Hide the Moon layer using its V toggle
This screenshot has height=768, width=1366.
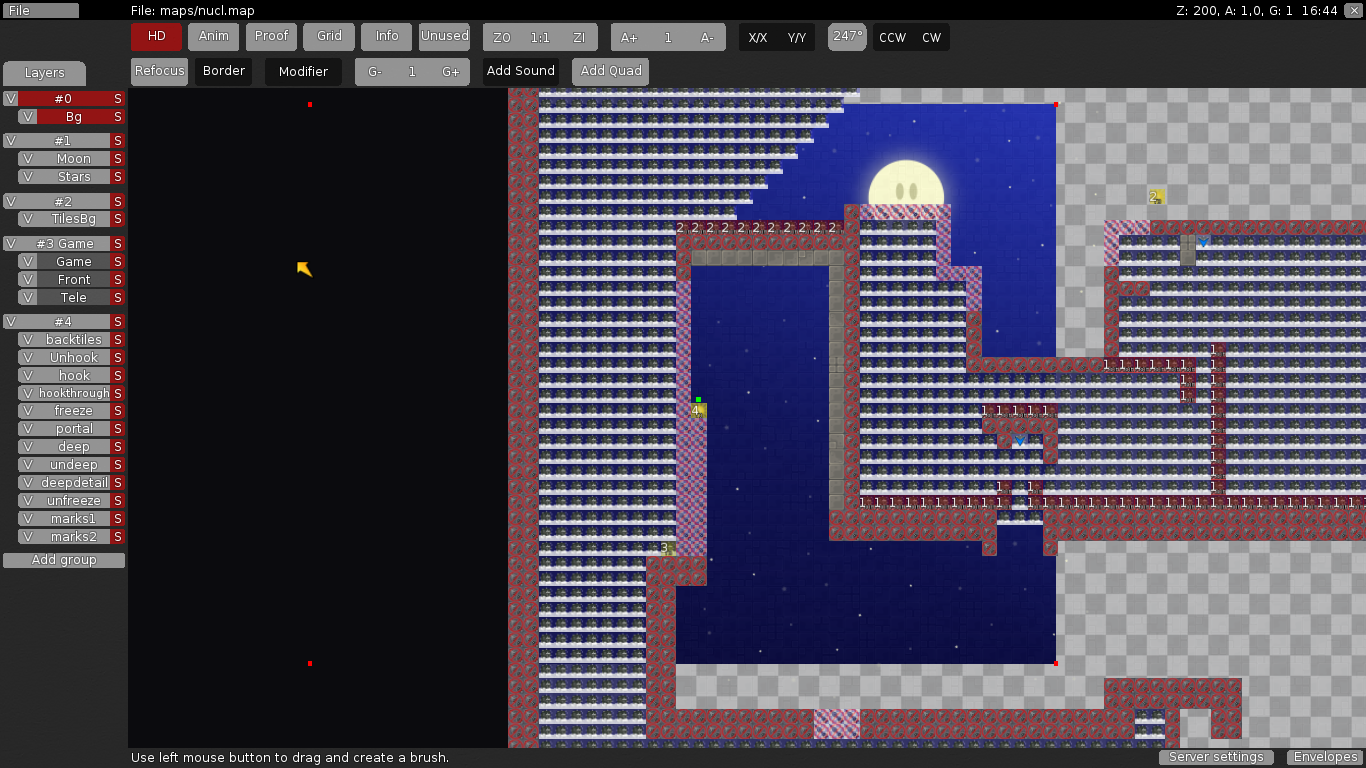[27, 159]
